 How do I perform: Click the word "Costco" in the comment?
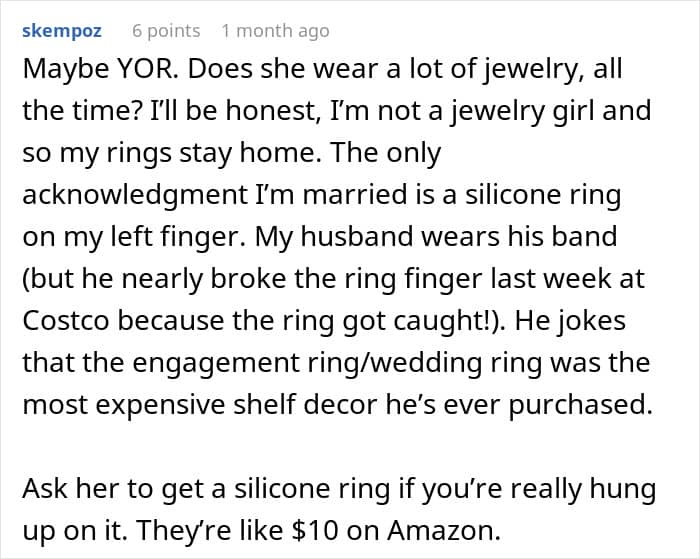tap(66, 320)
